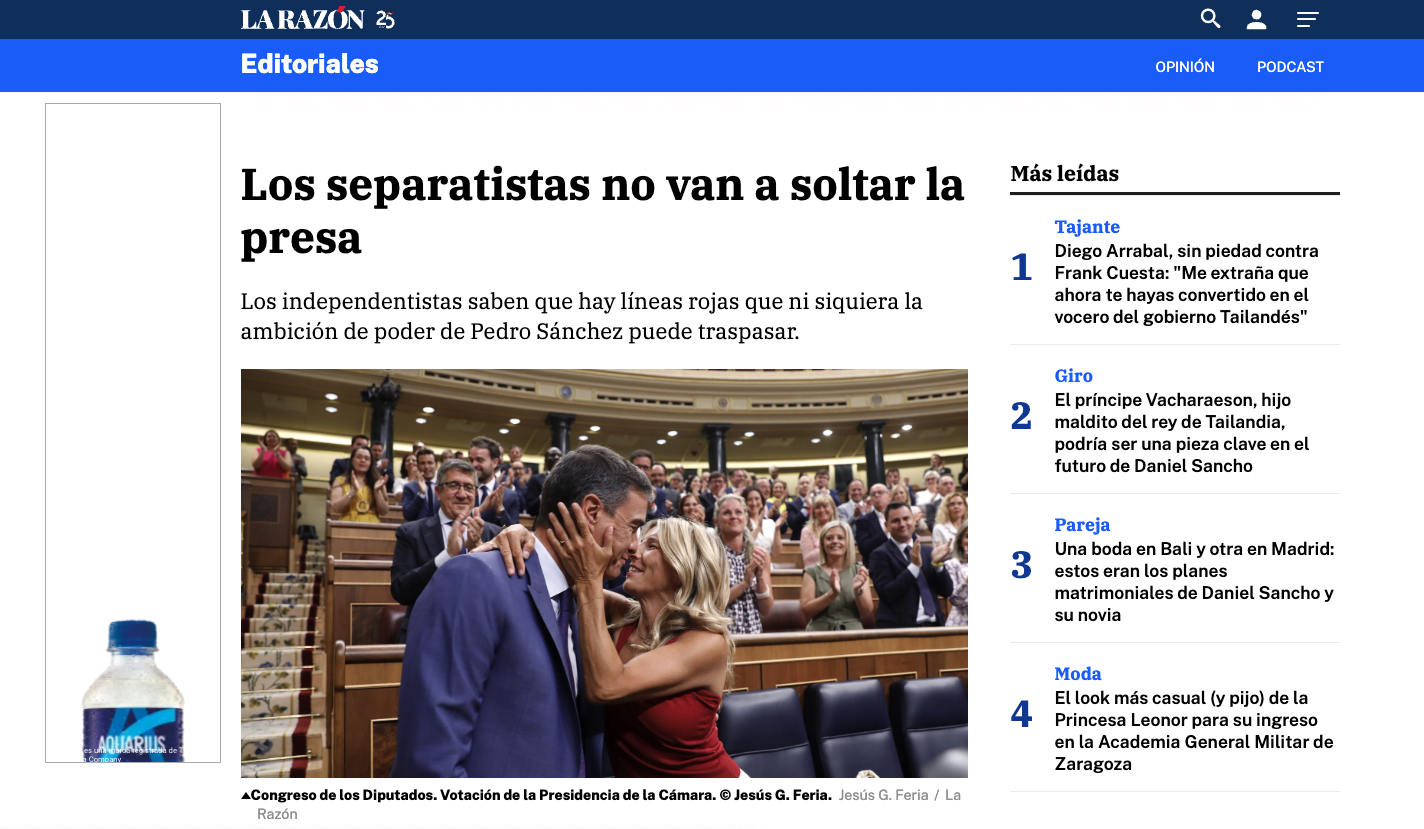Open the Podcast menu item
This screenshot has width=1424, height=829.
point(1290,67)
